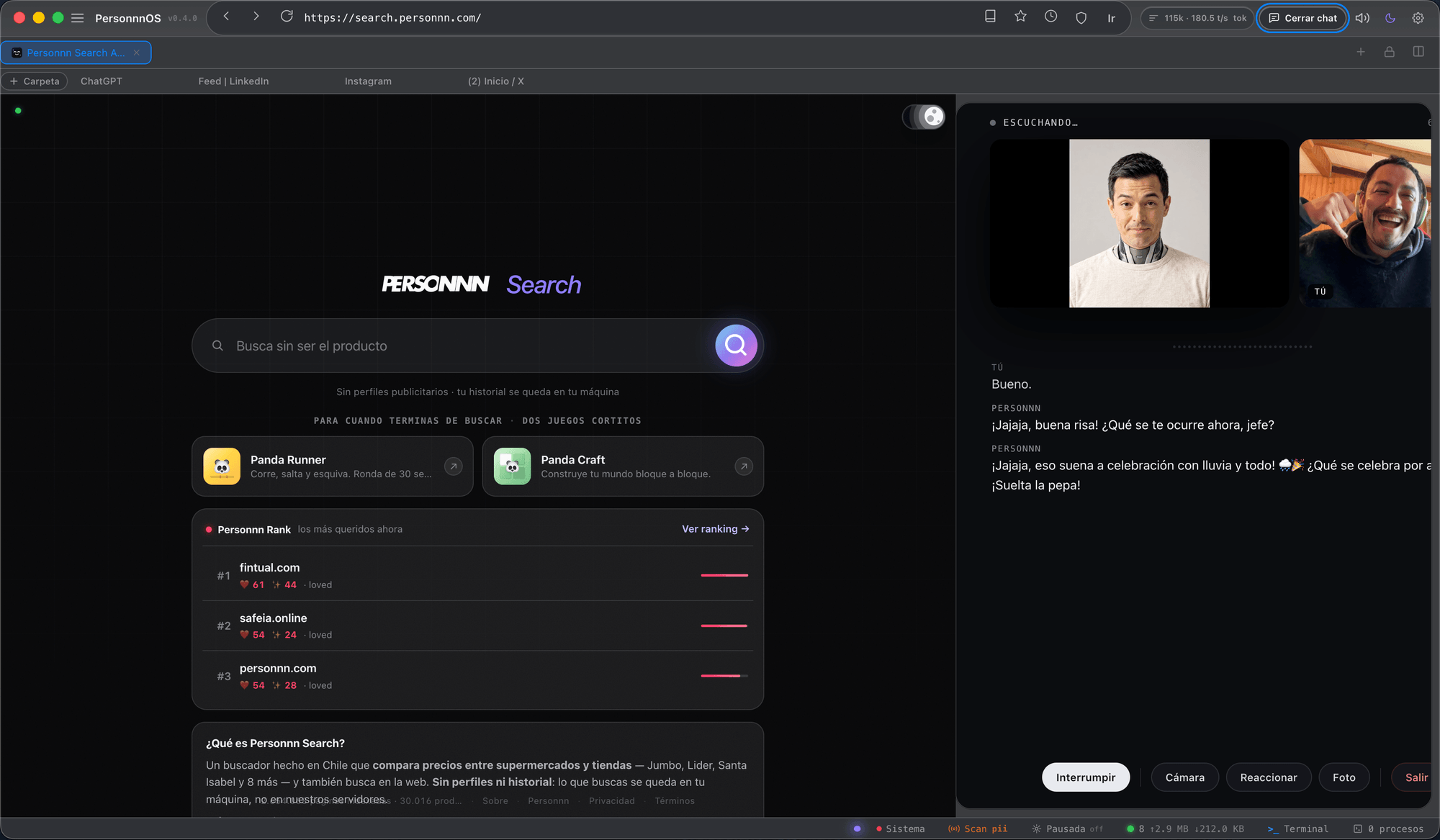Click the Foto button
Image resolution: width=1440 pixels, height=840 pixels.
pos(1344,777)
